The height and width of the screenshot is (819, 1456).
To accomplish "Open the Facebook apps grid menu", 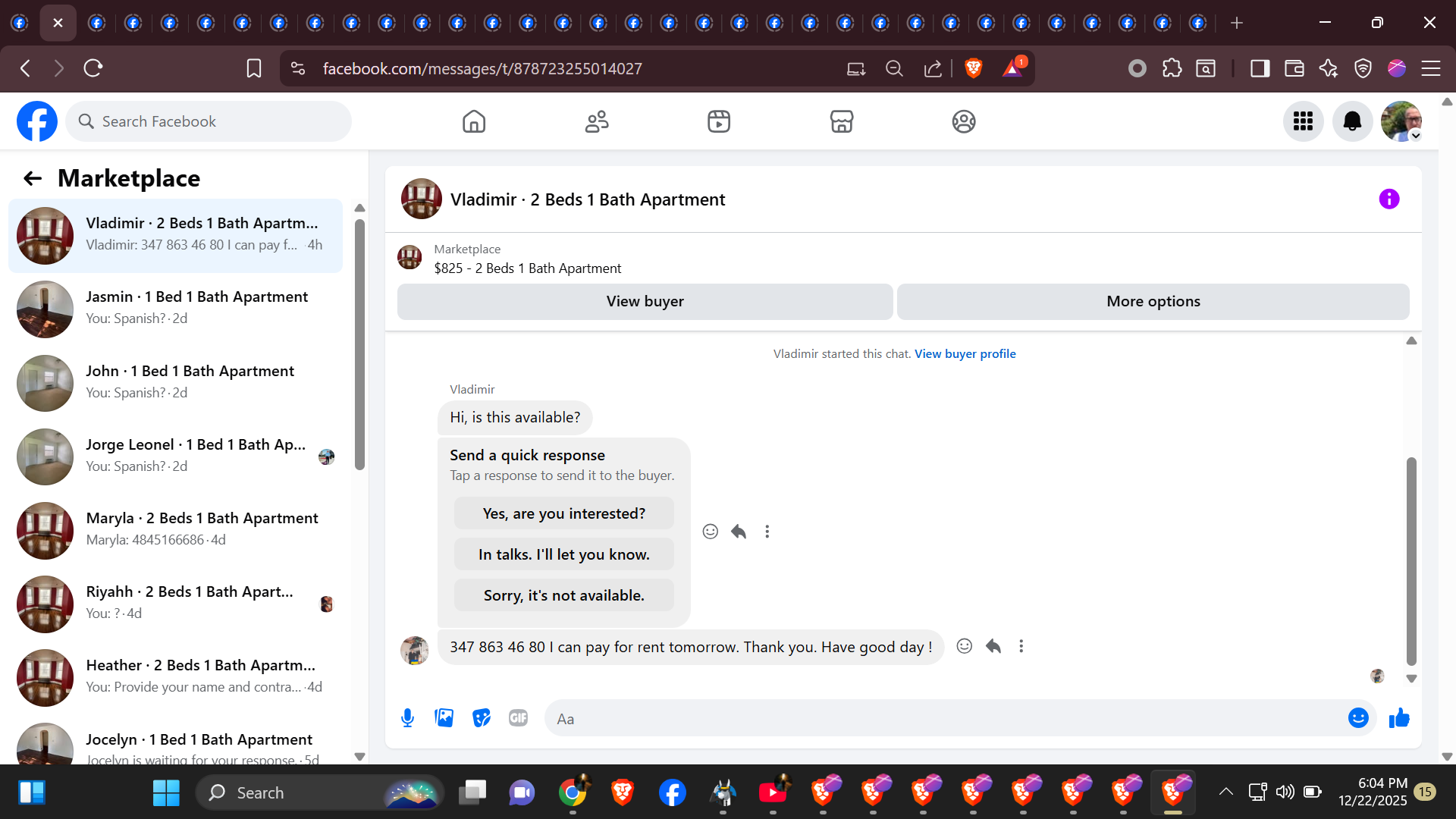I will (x=1303, y=121).
